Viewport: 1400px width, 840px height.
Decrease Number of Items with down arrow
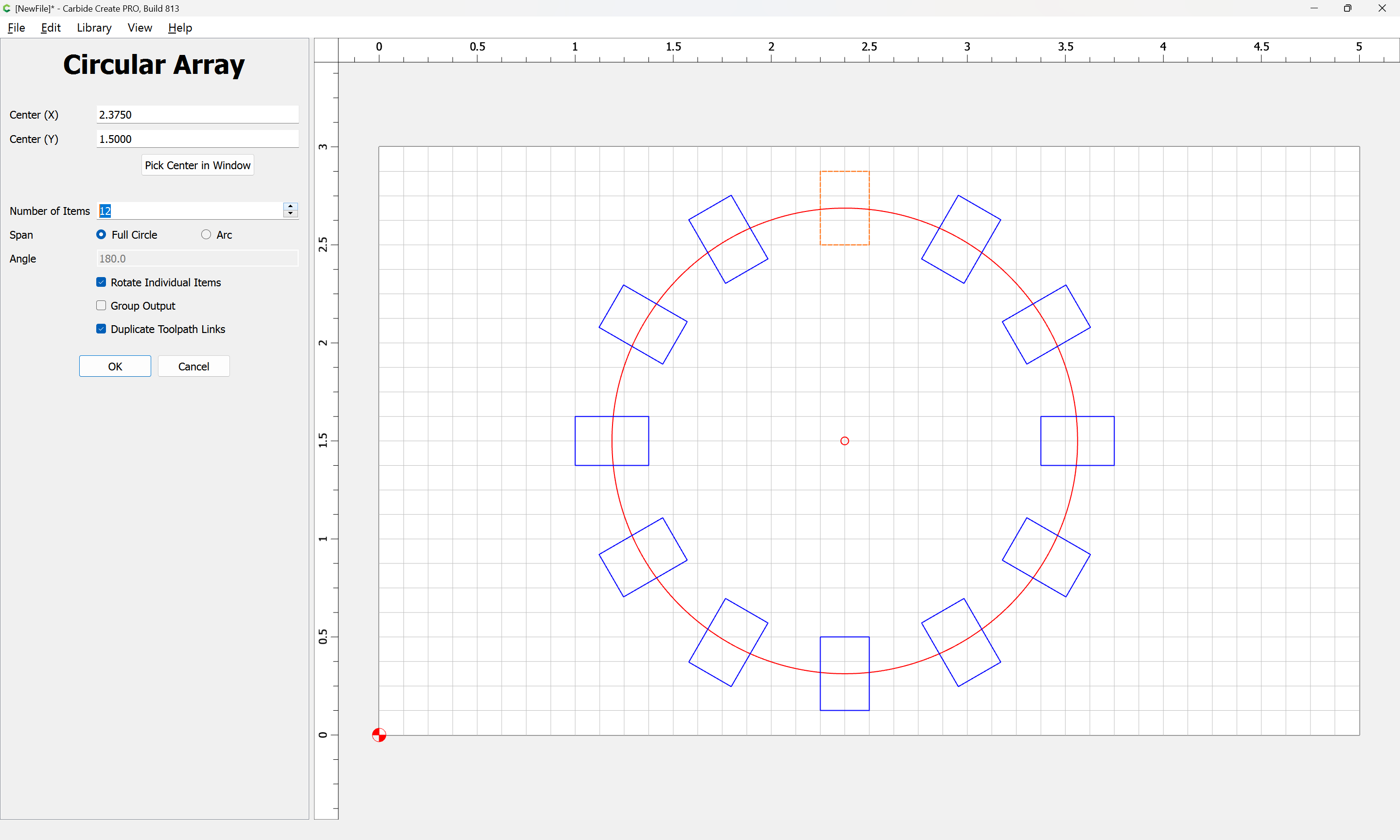tap(290, 213)
